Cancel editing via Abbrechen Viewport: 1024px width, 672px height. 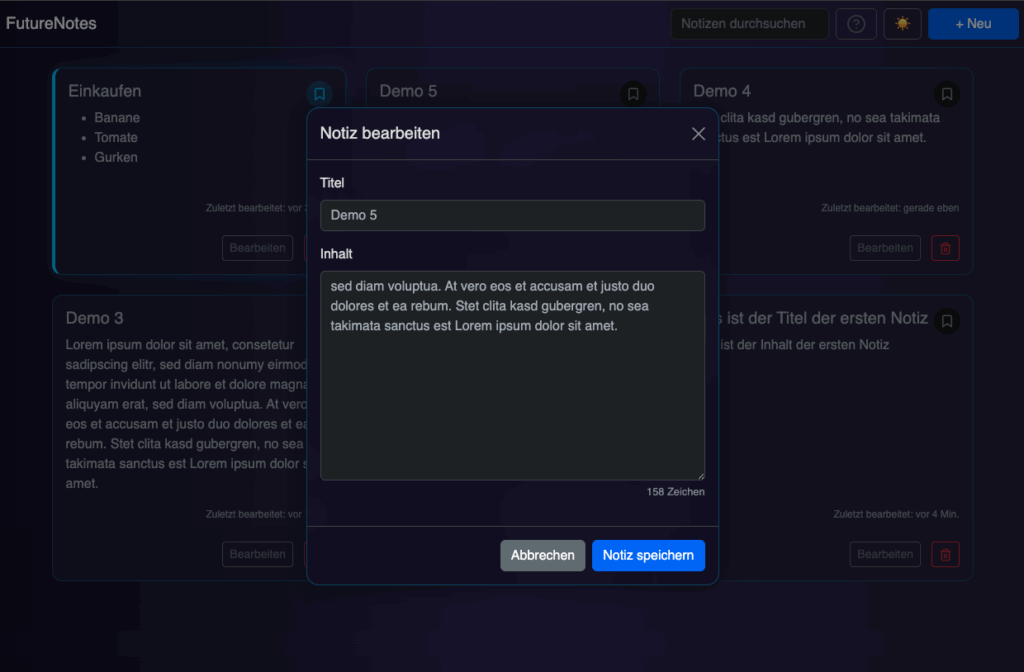[542, 555]
